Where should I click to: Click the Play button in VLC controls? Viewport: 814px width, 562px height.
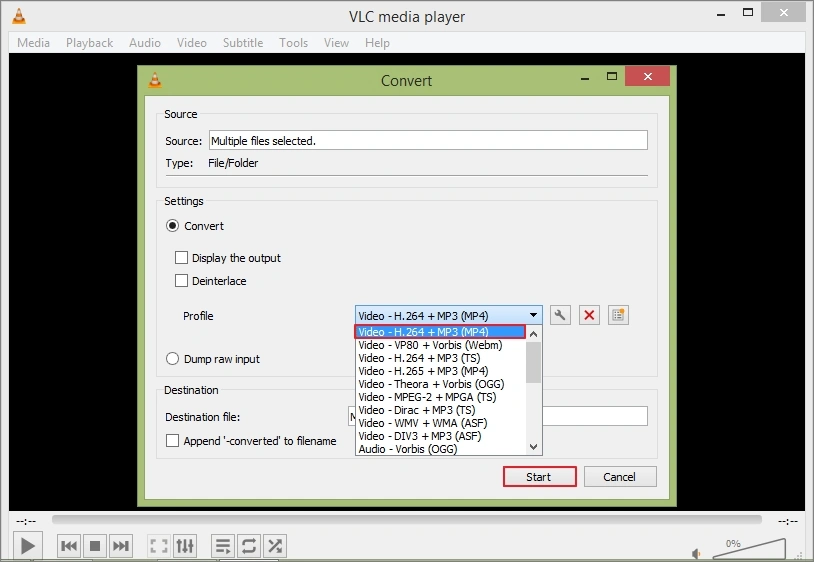[28, 546]
